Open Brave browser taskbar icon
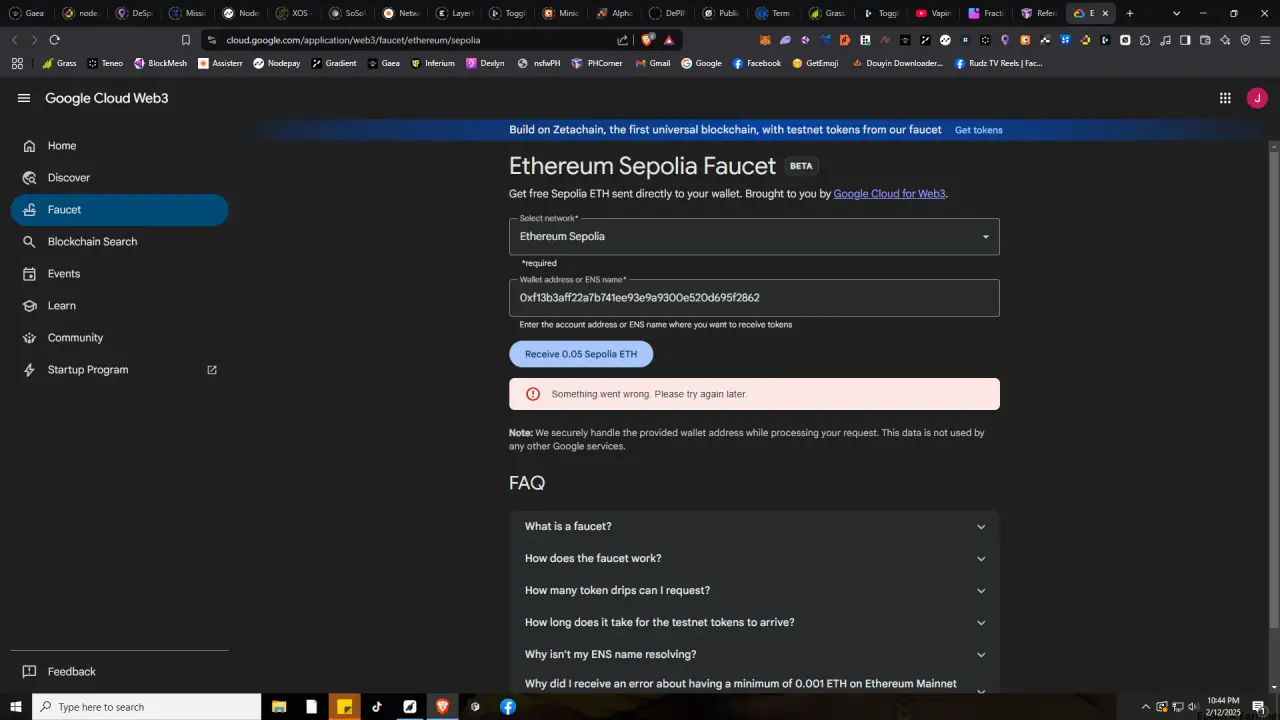This screenshot has width=1280, height=720. [442, 707]
